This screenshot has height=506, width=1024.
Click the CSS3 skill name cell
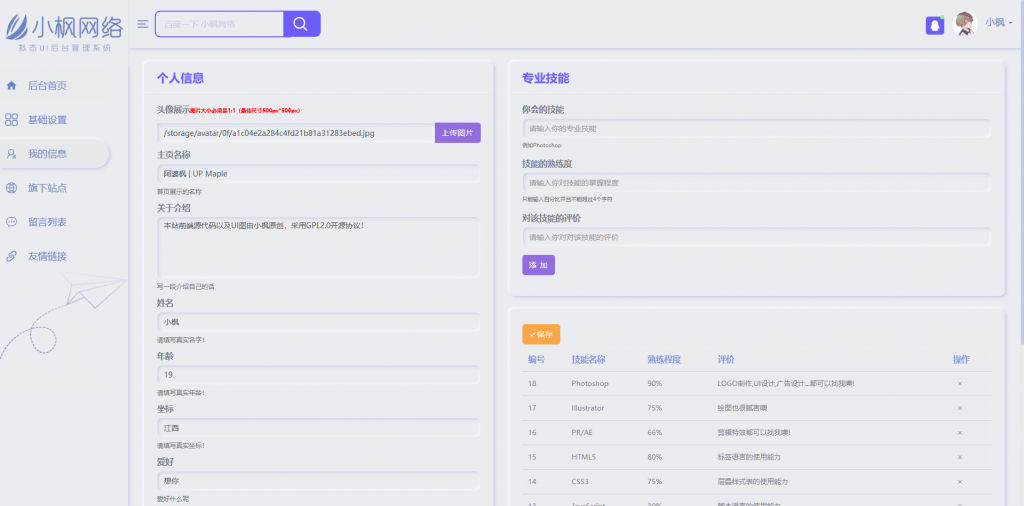[x=580, y=482]
